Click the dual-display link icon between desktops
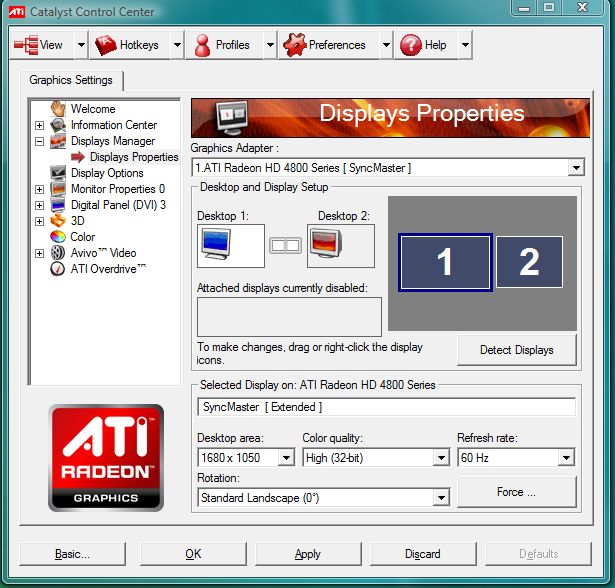615x588 pixels. [286, 246]
